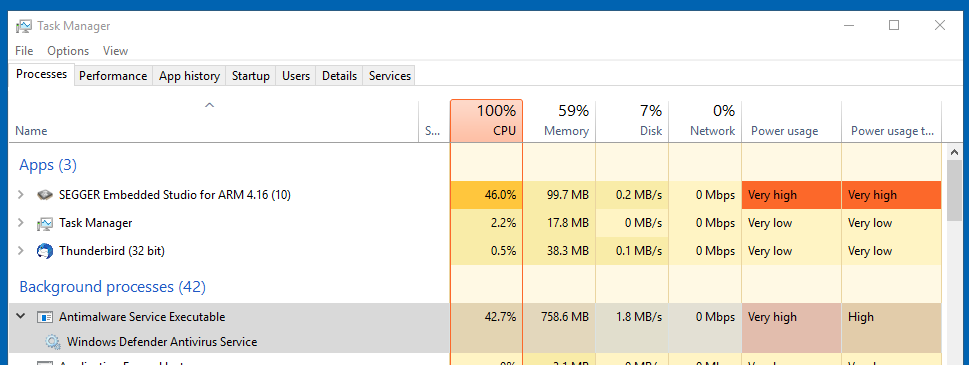Viewport: 969px width, 365px height.
Task: Expand the Thunderbird (32 bit) process row
Action: 20,251
